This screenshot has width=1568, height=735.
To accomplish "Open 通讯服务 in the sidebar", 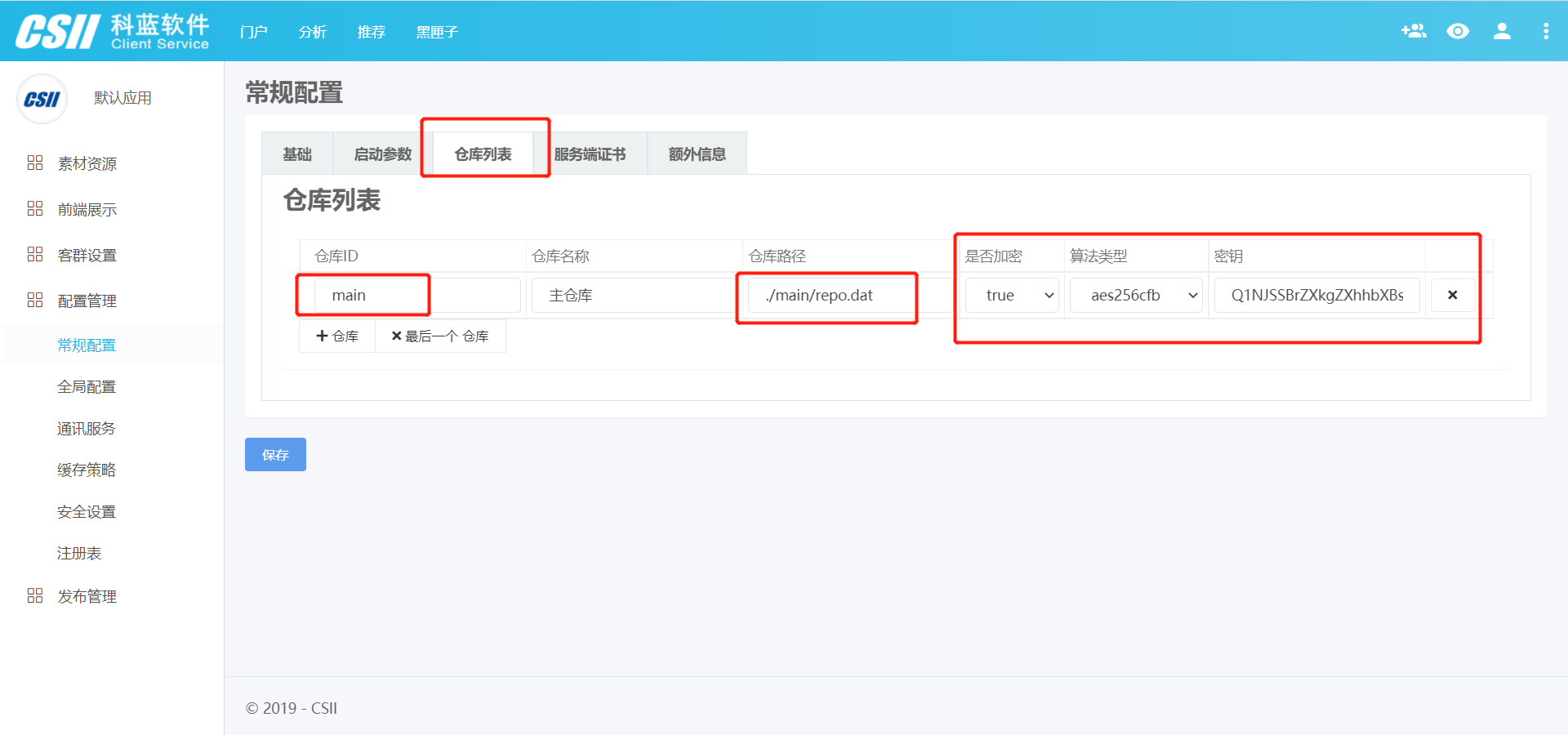I will pos(87,428).
